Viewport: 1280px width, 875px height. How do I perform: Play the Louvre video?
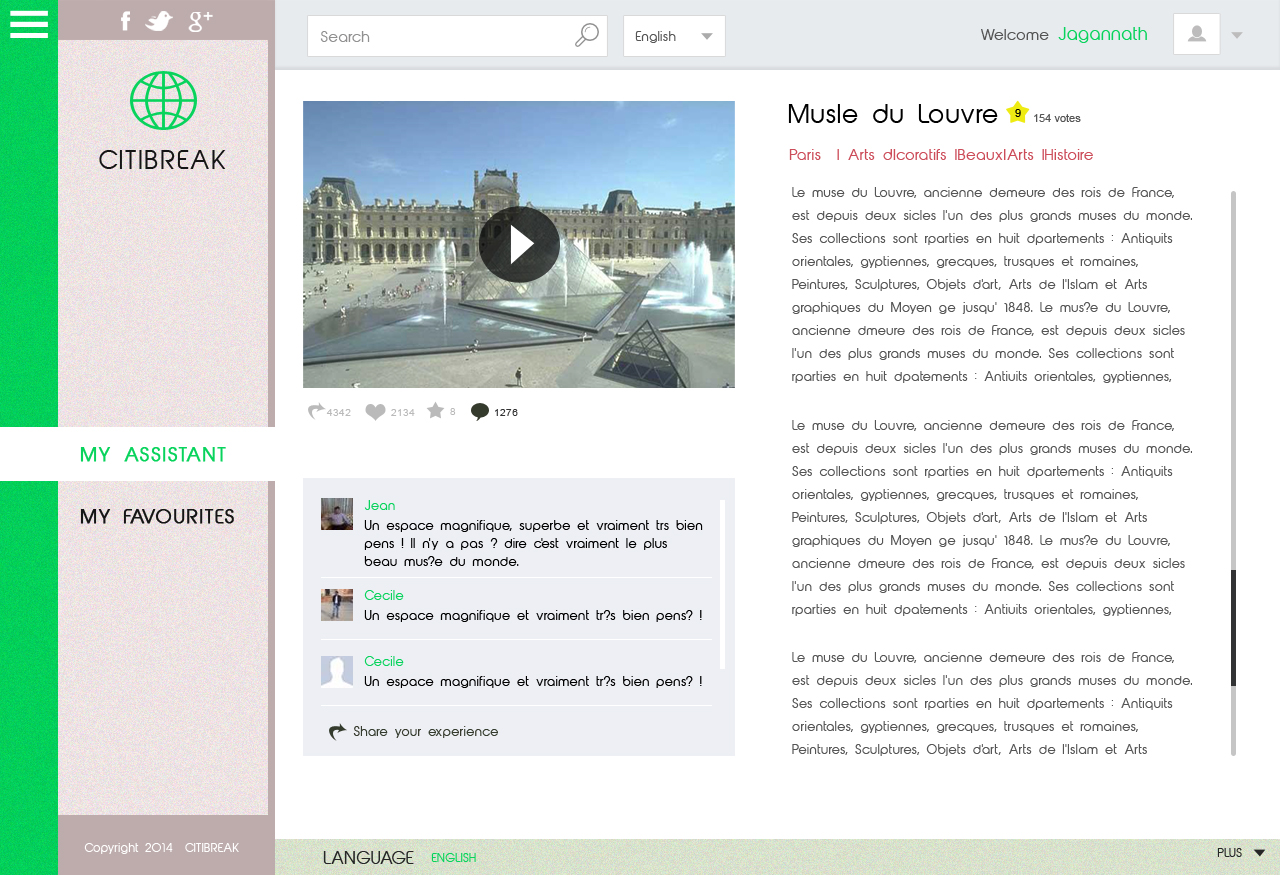[x=519, y=244]
